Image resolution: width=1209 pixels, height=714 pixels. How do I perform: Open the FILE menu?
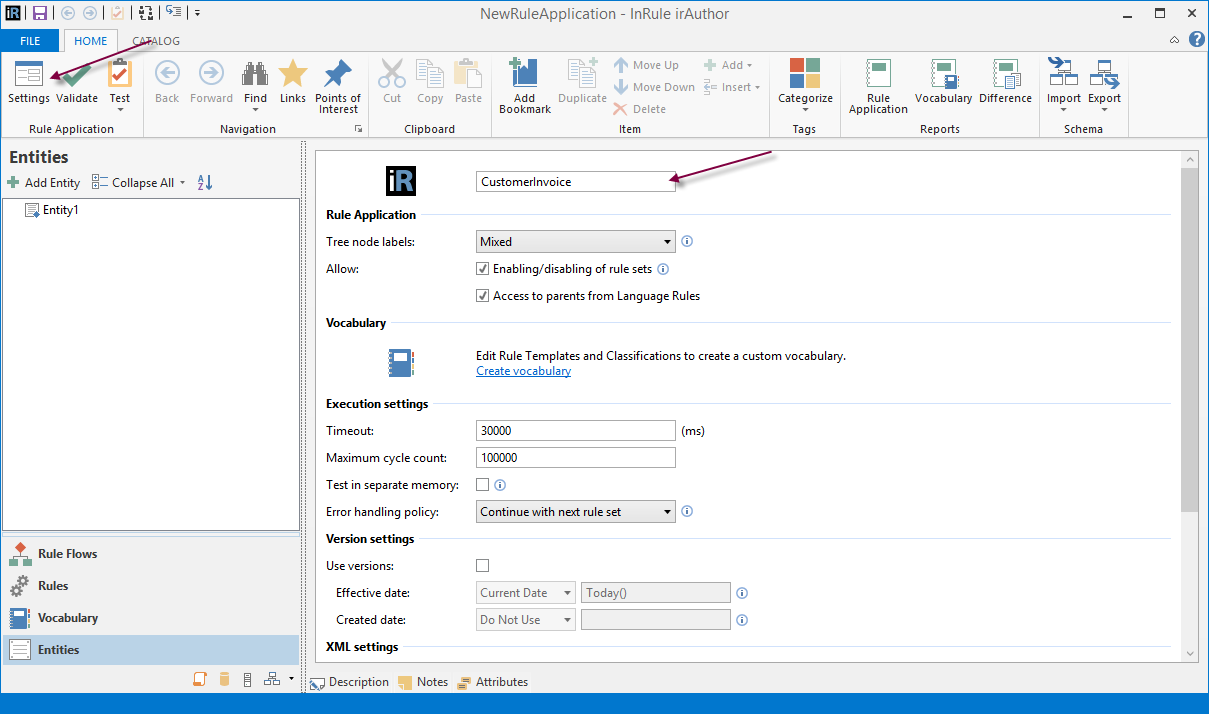tap(30, 41)
